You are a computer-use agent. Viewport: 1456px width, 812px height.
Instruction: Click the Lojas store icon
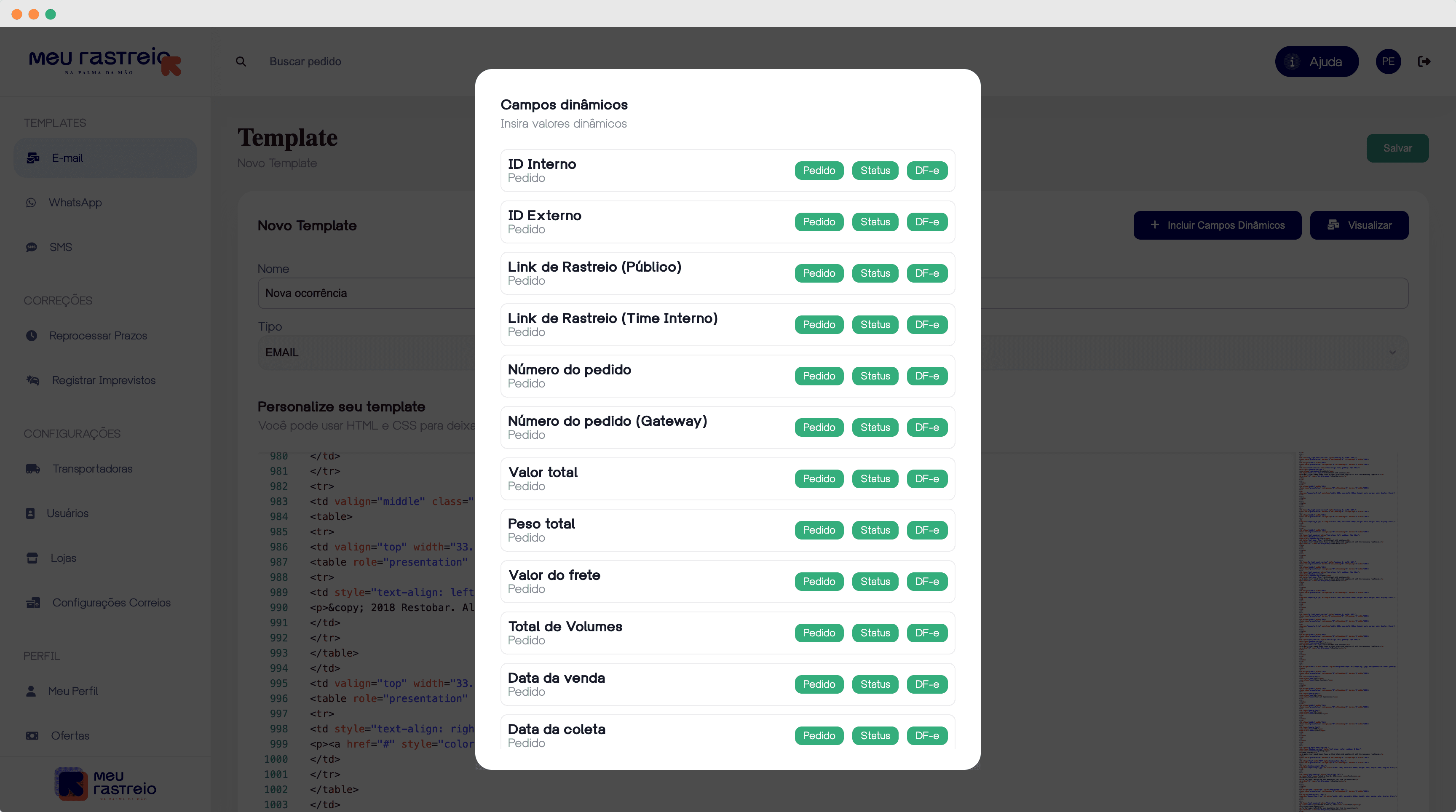click(x=32, y=558)
